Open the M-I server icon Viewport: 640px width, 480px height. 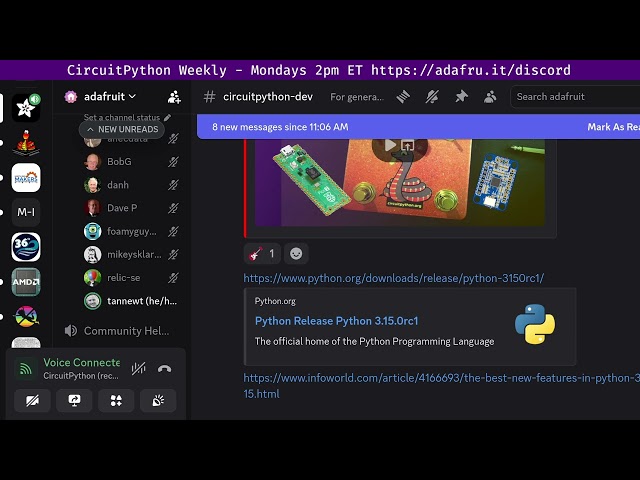[x=26, y=212]
